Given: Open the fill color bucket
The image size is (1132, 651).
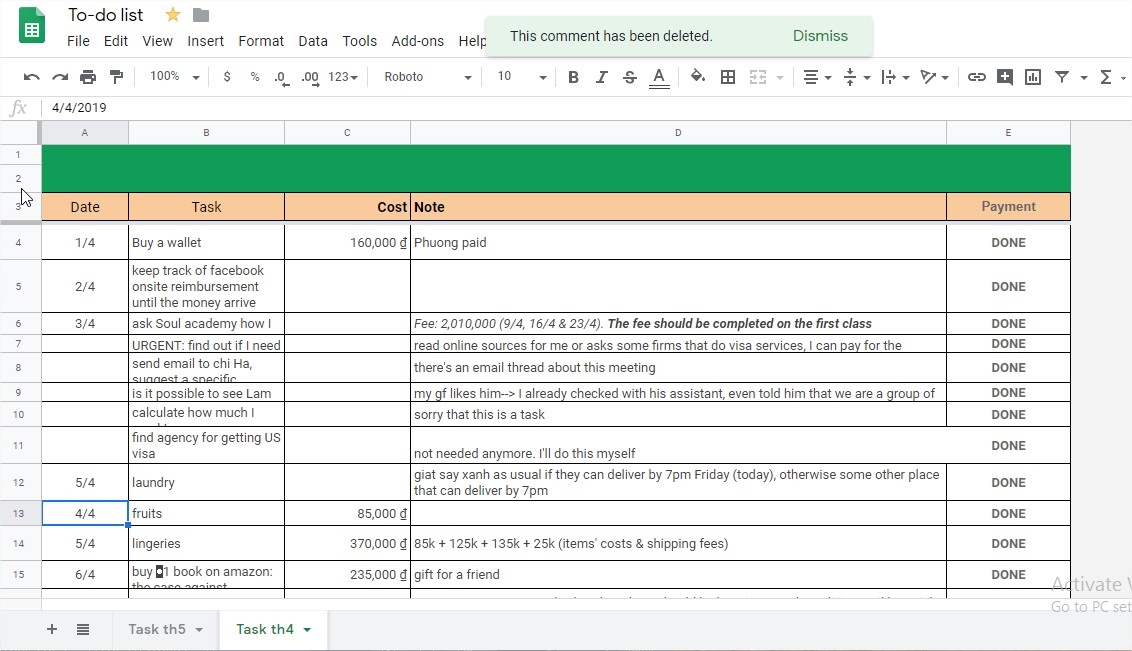Looking at the screenshot, I should [x=697, y=77].
